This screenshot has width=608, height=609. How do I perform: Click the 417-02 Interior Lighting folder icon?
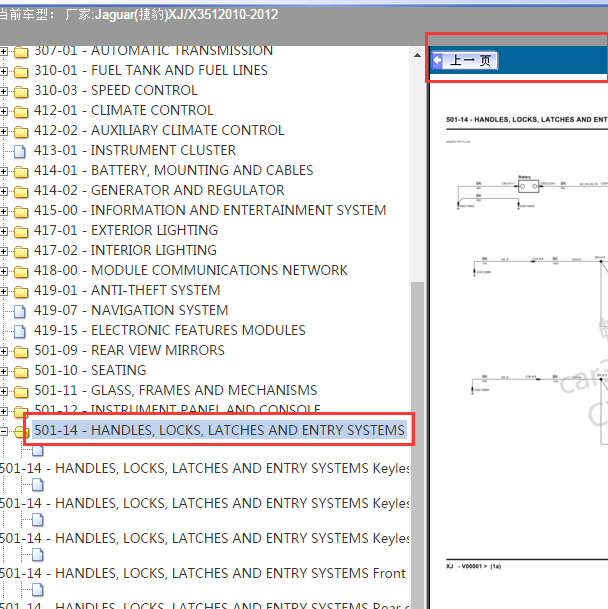click(21, 251)
